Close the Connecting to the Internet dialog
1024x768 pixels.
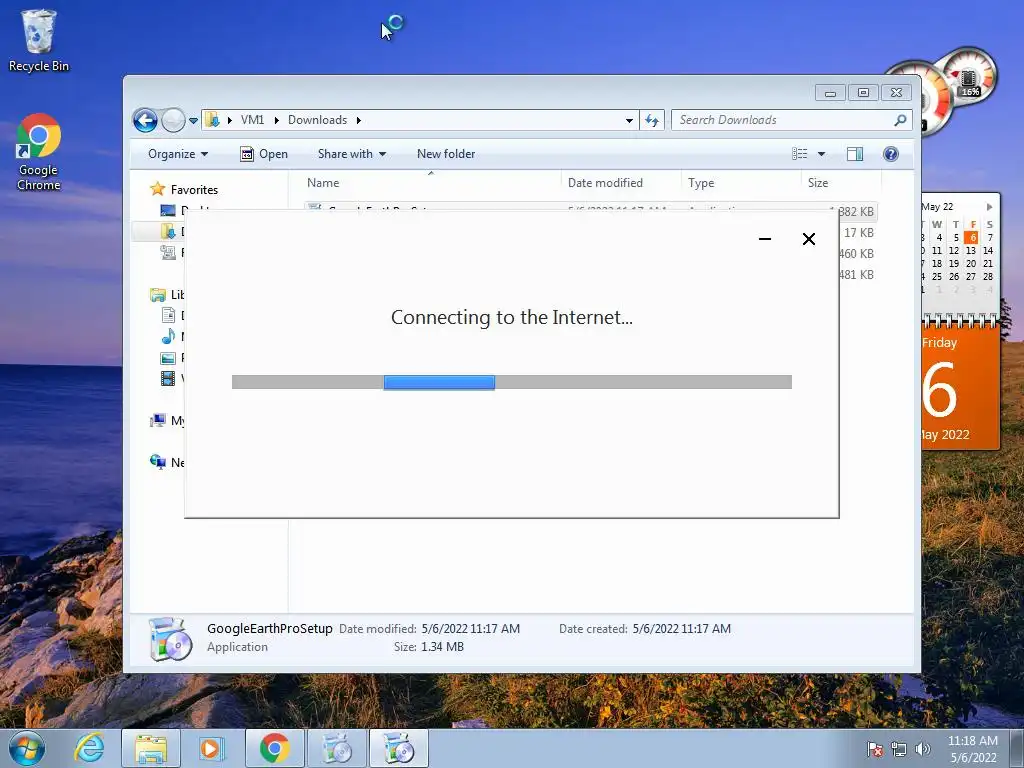(x=808, y=239)
